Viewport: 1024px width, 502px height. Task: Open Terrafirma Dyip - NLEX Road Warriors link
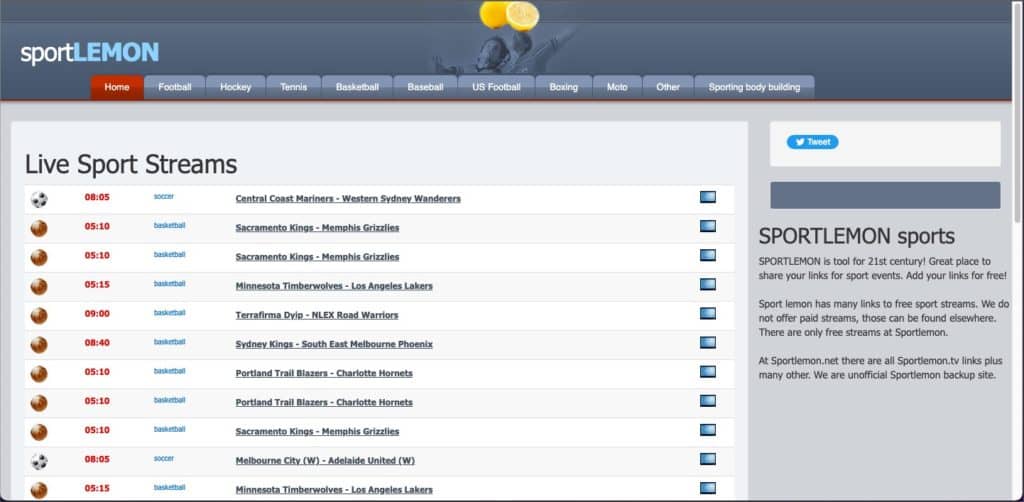[317, 315]
